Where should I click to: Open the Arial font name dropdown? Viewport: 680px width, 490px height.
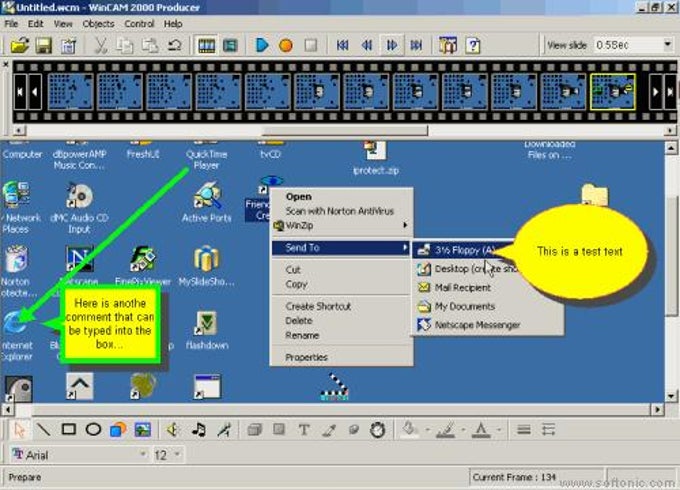coord(142,454)
